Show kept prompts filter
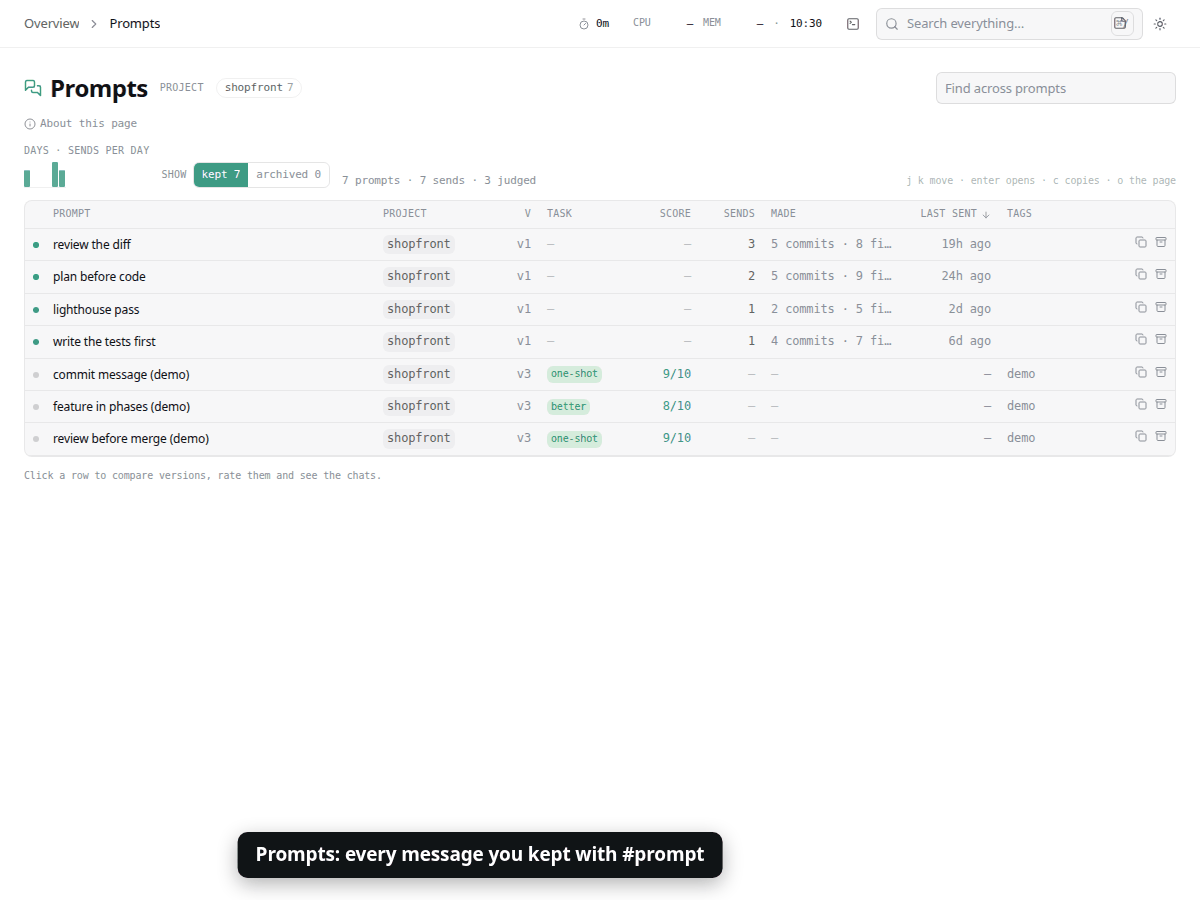1200x900 pixels. [x=221, y=174]
